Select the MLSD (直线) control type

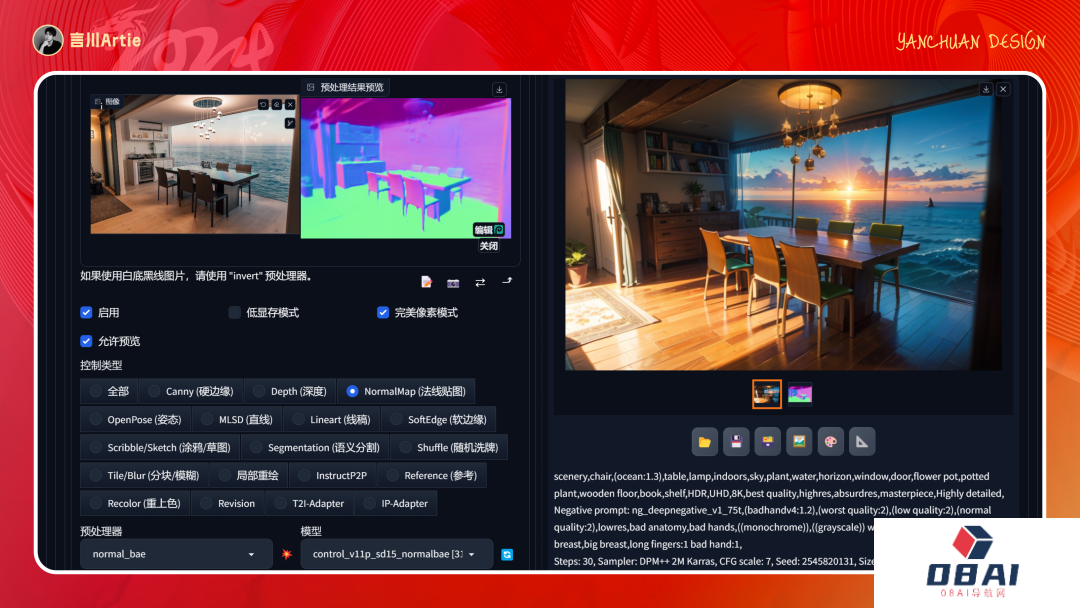pyautogui.click(x=236, y=419)
